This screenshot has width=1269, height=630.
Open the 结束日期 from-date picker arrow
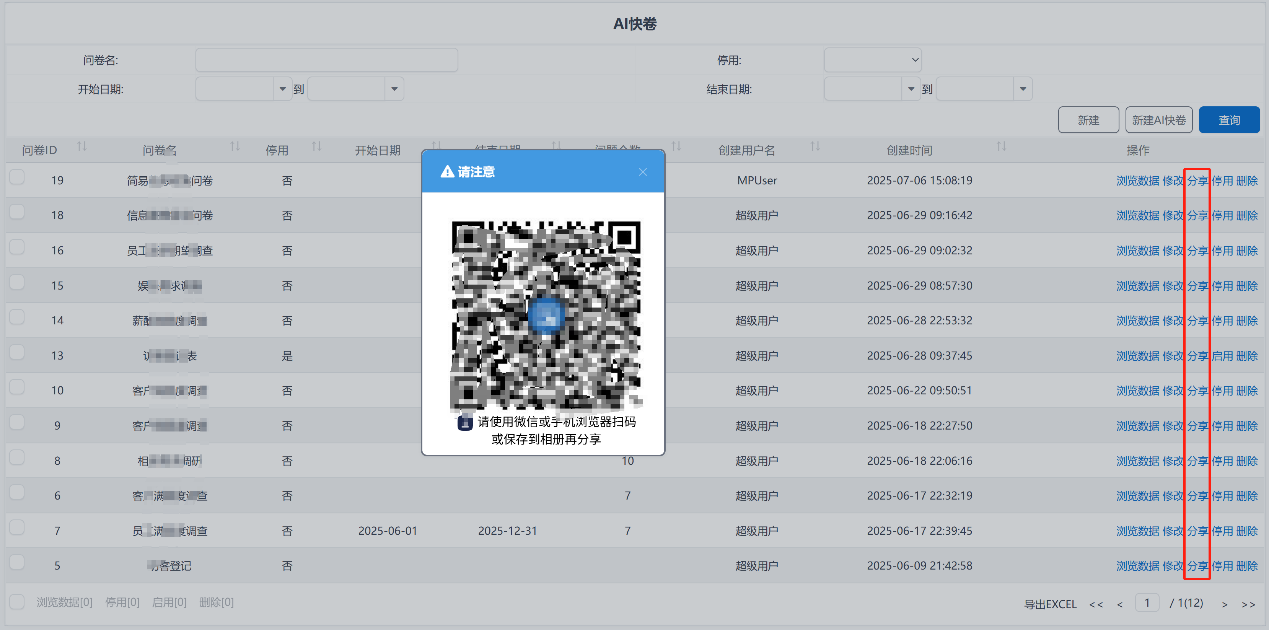pos(911,89)
